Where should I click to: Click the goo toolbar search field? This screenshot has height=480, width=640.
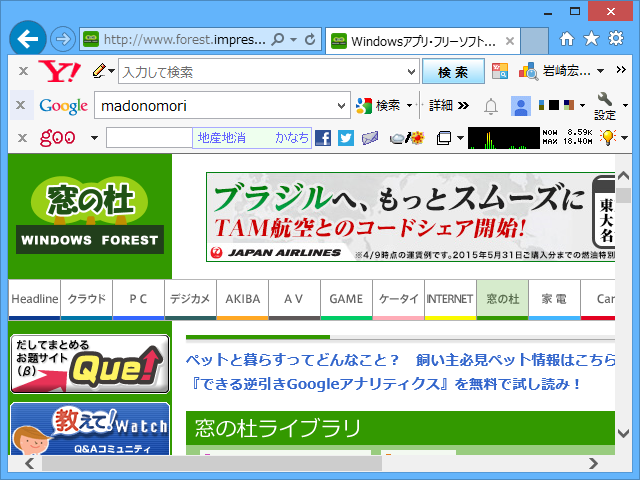coord(149,138)
